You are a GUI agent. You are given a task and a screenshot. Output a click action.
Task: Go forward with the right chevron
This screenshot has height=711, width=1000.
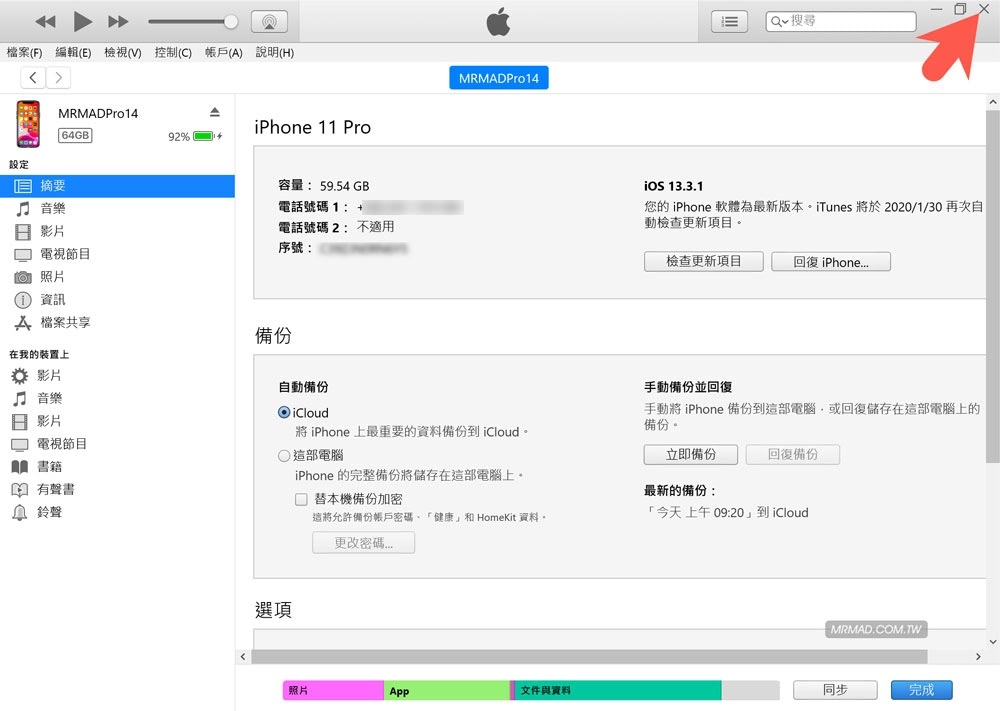pos(58,78)
